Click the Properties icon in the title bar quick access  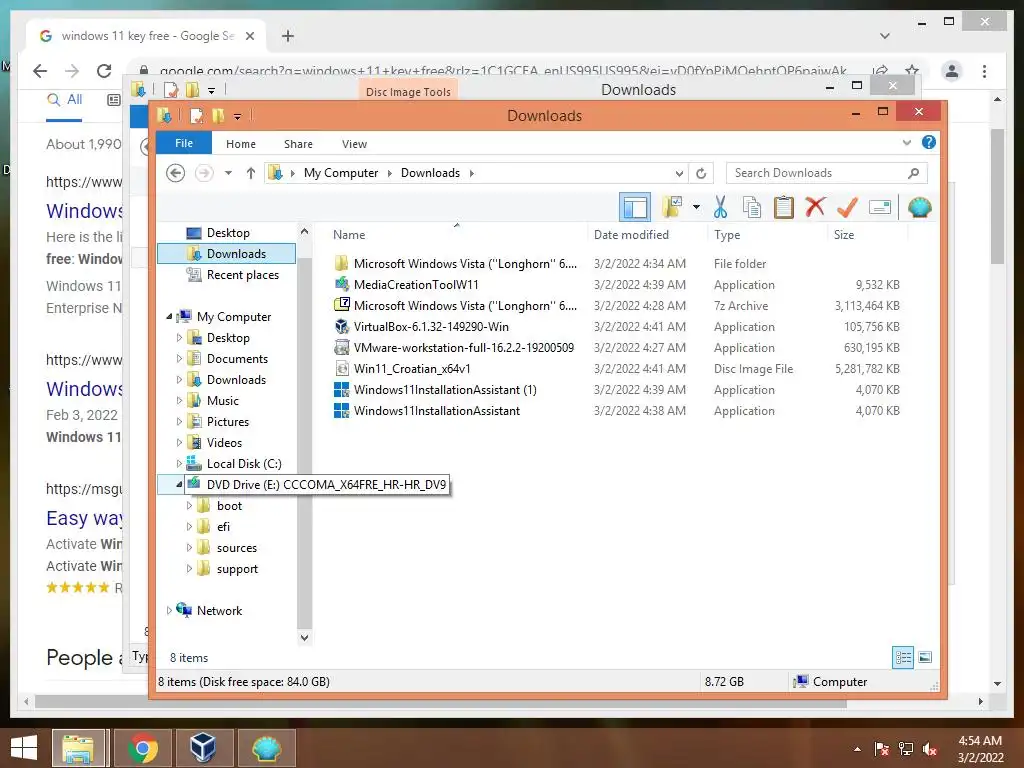196,116
